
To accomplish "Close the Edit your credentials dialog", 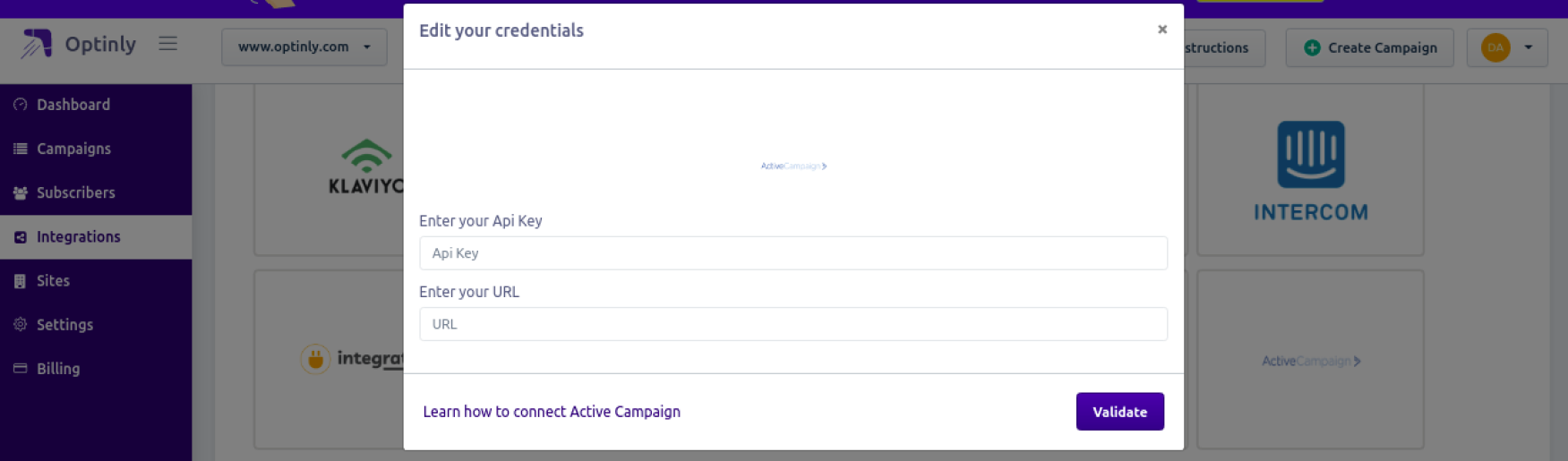I will [1162, 30].
